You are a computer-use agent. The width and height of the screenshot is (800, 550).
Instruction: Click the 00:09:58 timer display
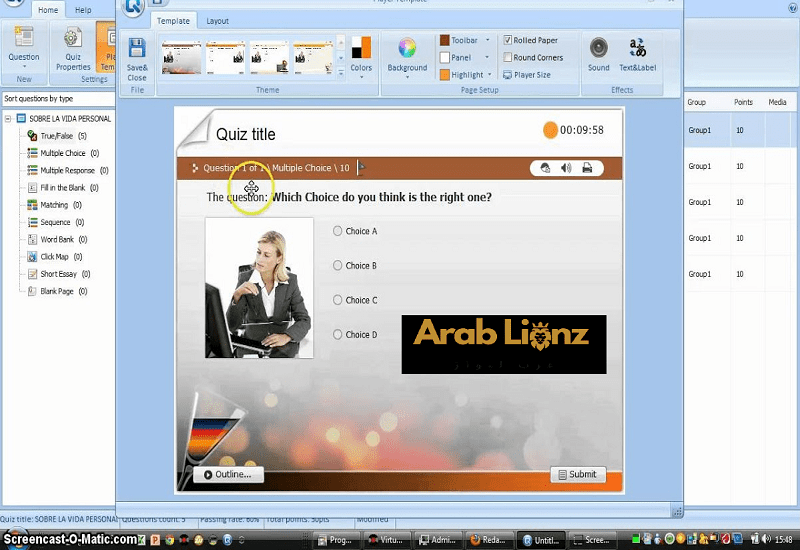[582, 130]
